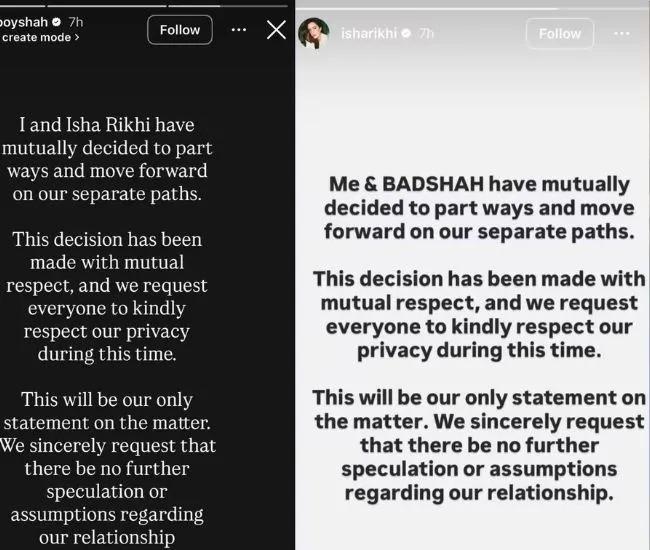650x550 pixels.
Task: Click the 7h timestamp beside boyshah
Action: [x=76, y=22]
